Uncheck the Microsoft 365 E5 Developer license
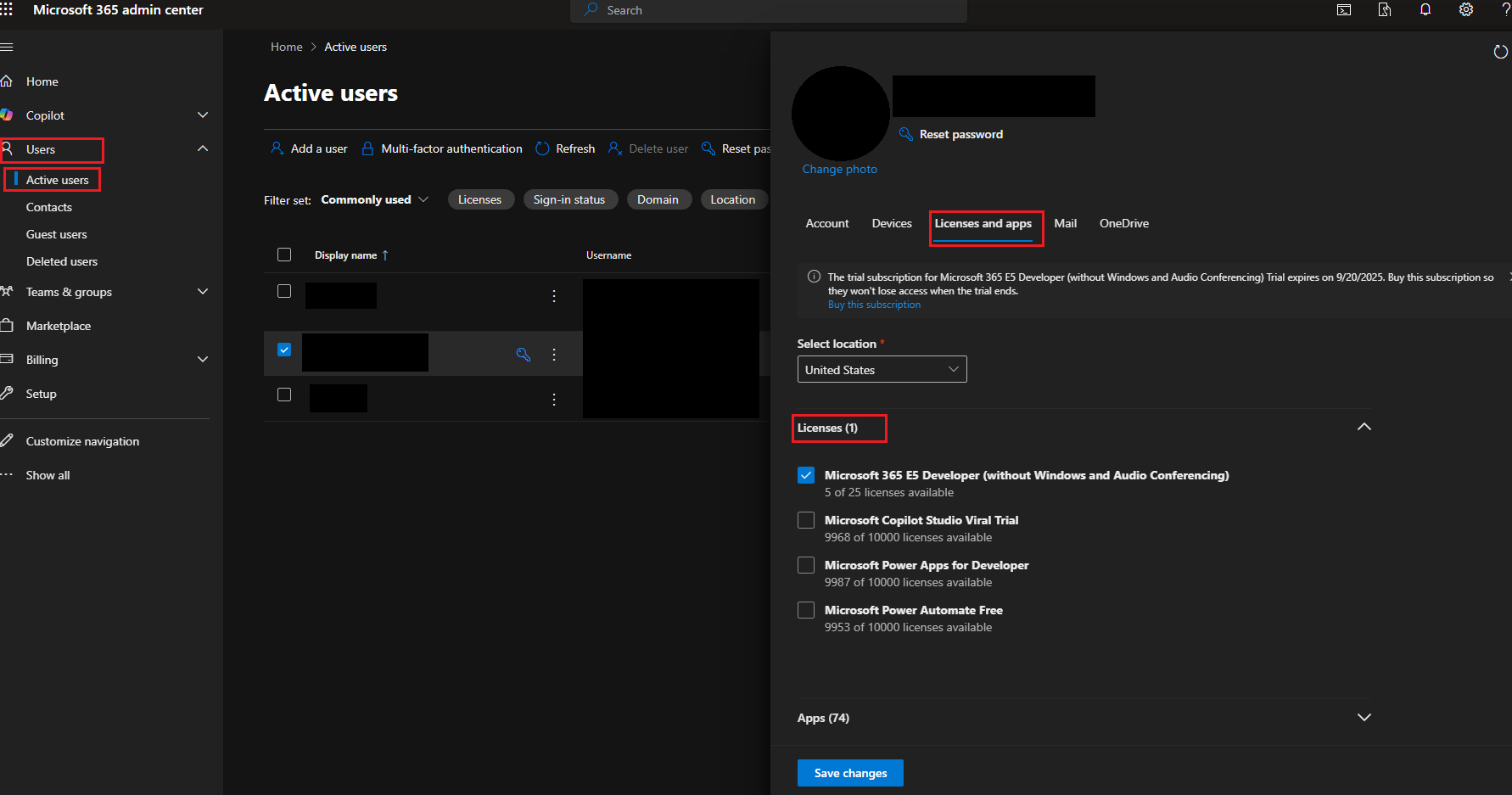Viewport: 1512px width, 795px height. pos(805,475)
